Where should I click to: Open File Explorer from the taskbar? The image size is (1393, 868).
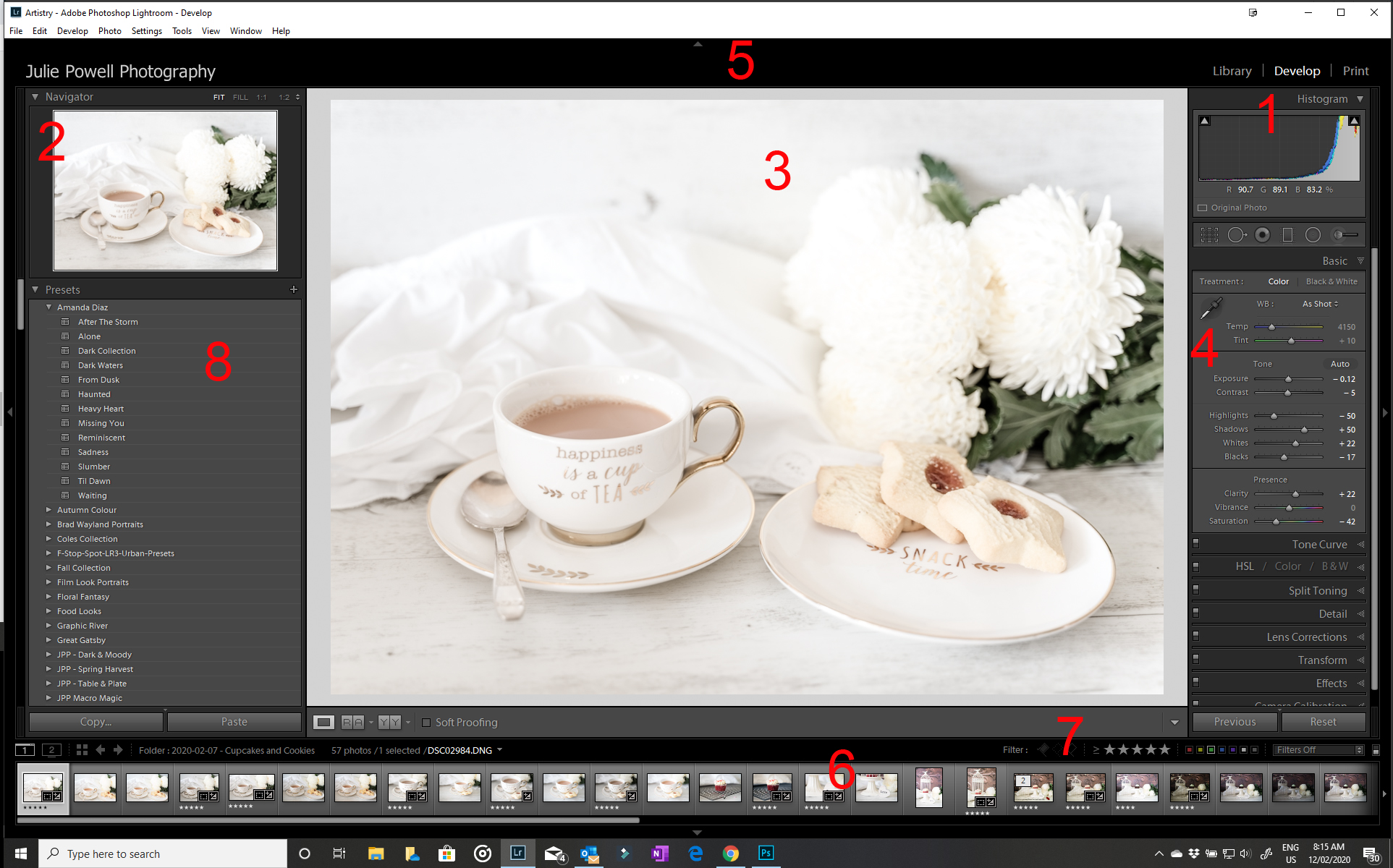[x=376, y=854]
